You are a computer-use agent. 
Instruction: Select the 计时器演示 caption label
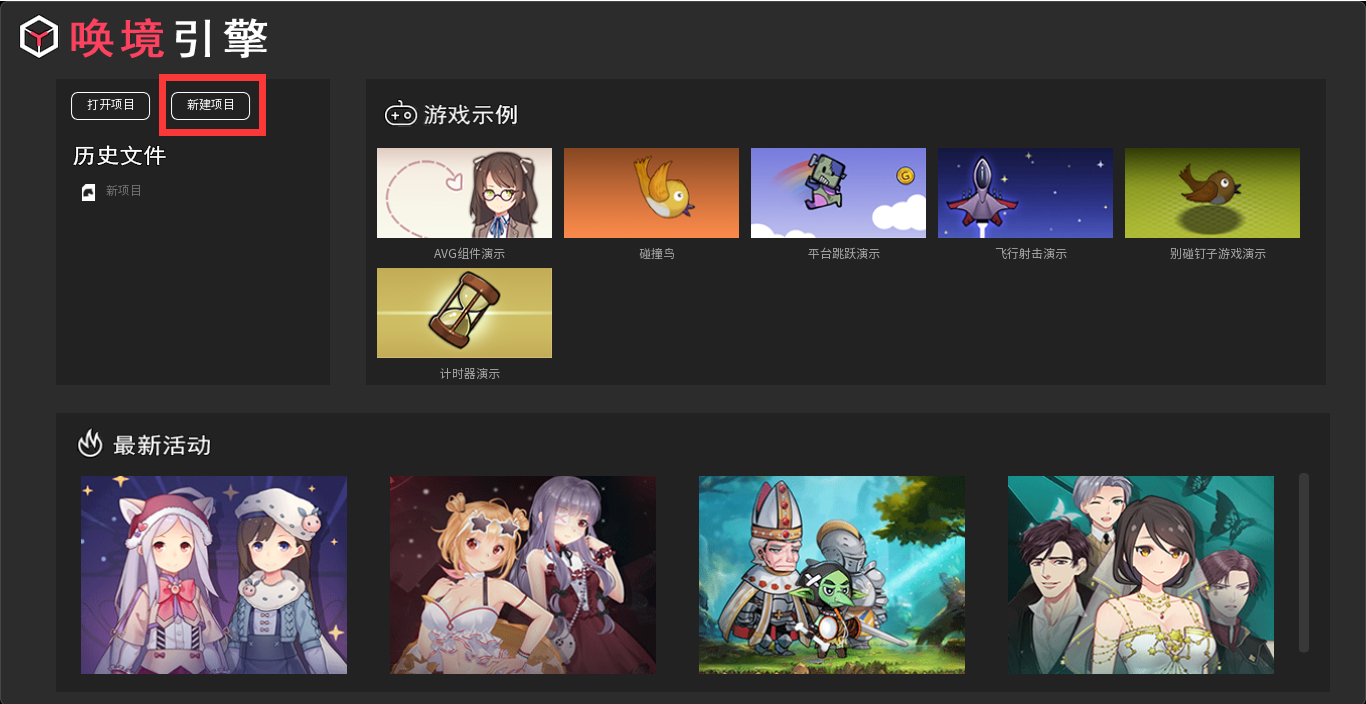click(470, 374)
